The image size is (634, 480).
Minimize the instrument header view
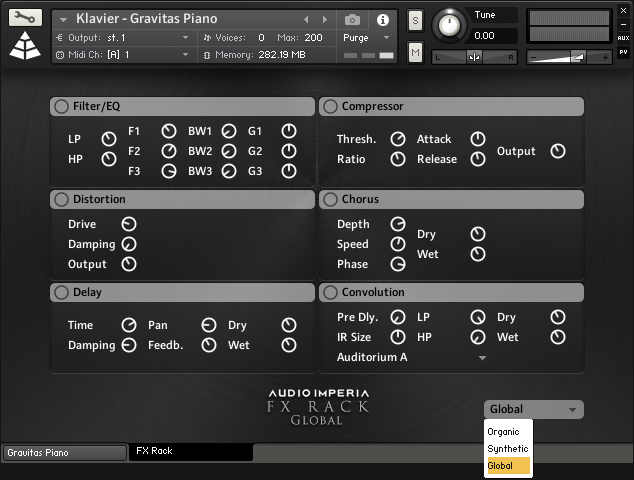[x=623, y=24]
